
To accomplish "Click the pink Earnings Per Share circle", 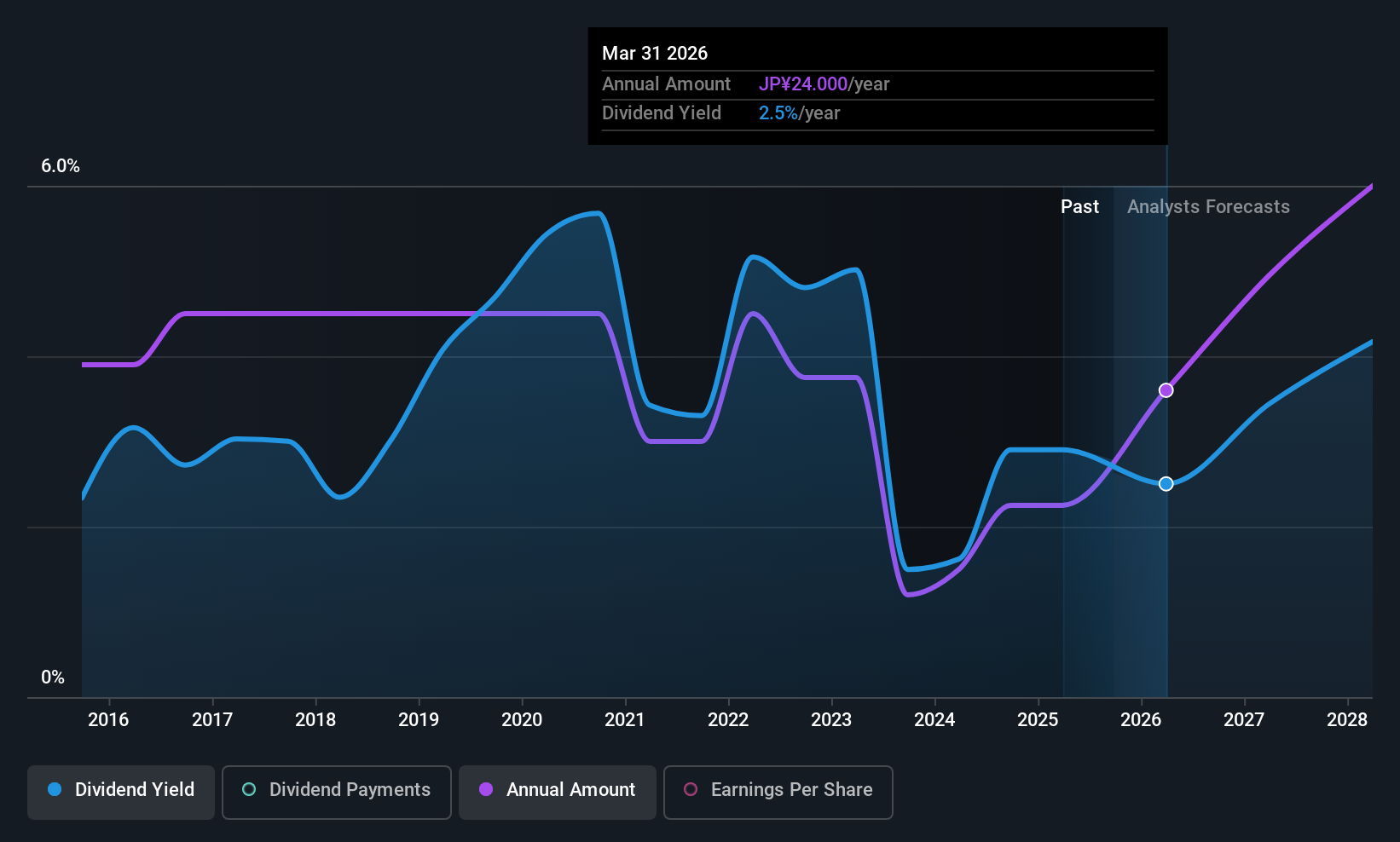I will click(691, 789).
